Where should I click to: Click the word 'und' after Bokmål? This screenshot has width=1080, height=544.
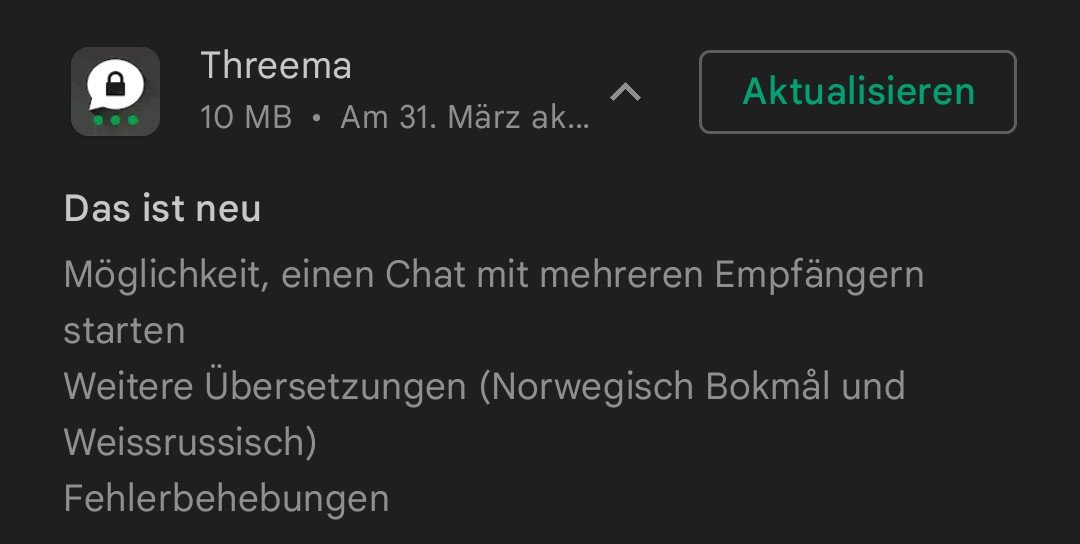[x=874, y=386]
